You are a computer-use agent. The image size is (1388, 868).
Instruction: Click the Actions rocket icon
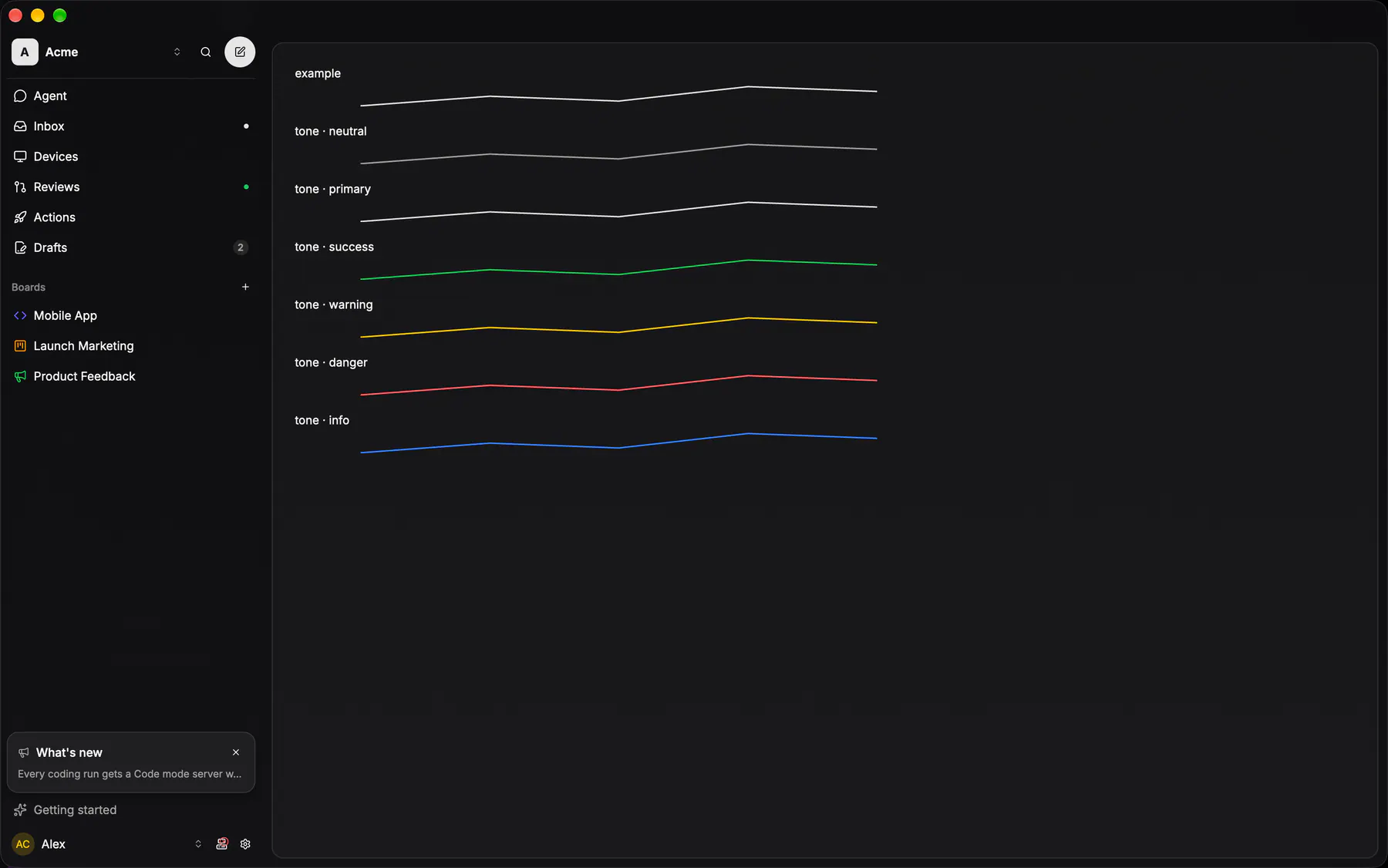21,217
